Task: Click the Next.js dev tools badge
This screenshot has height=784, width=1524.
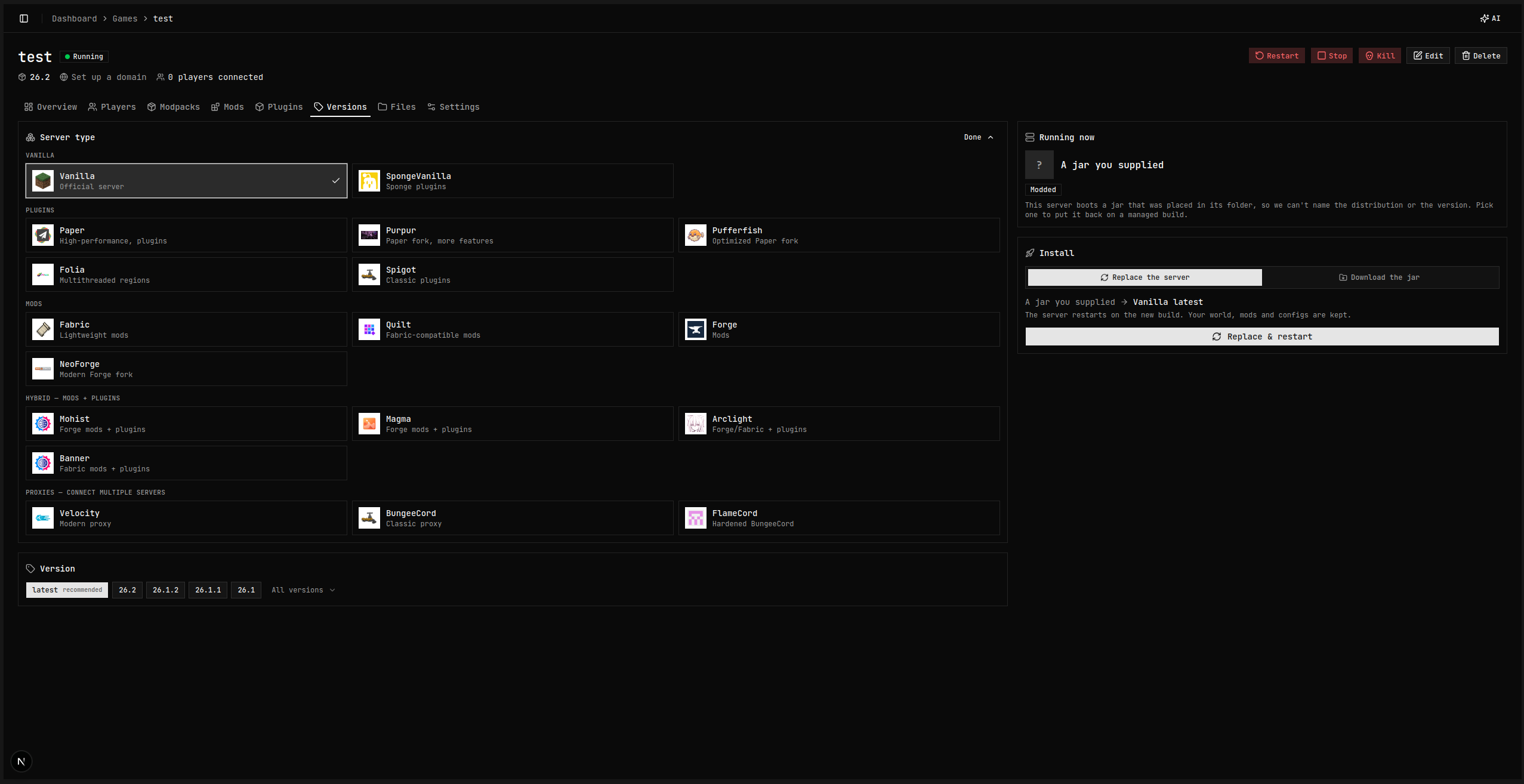Action: click(x=21, y=761)
